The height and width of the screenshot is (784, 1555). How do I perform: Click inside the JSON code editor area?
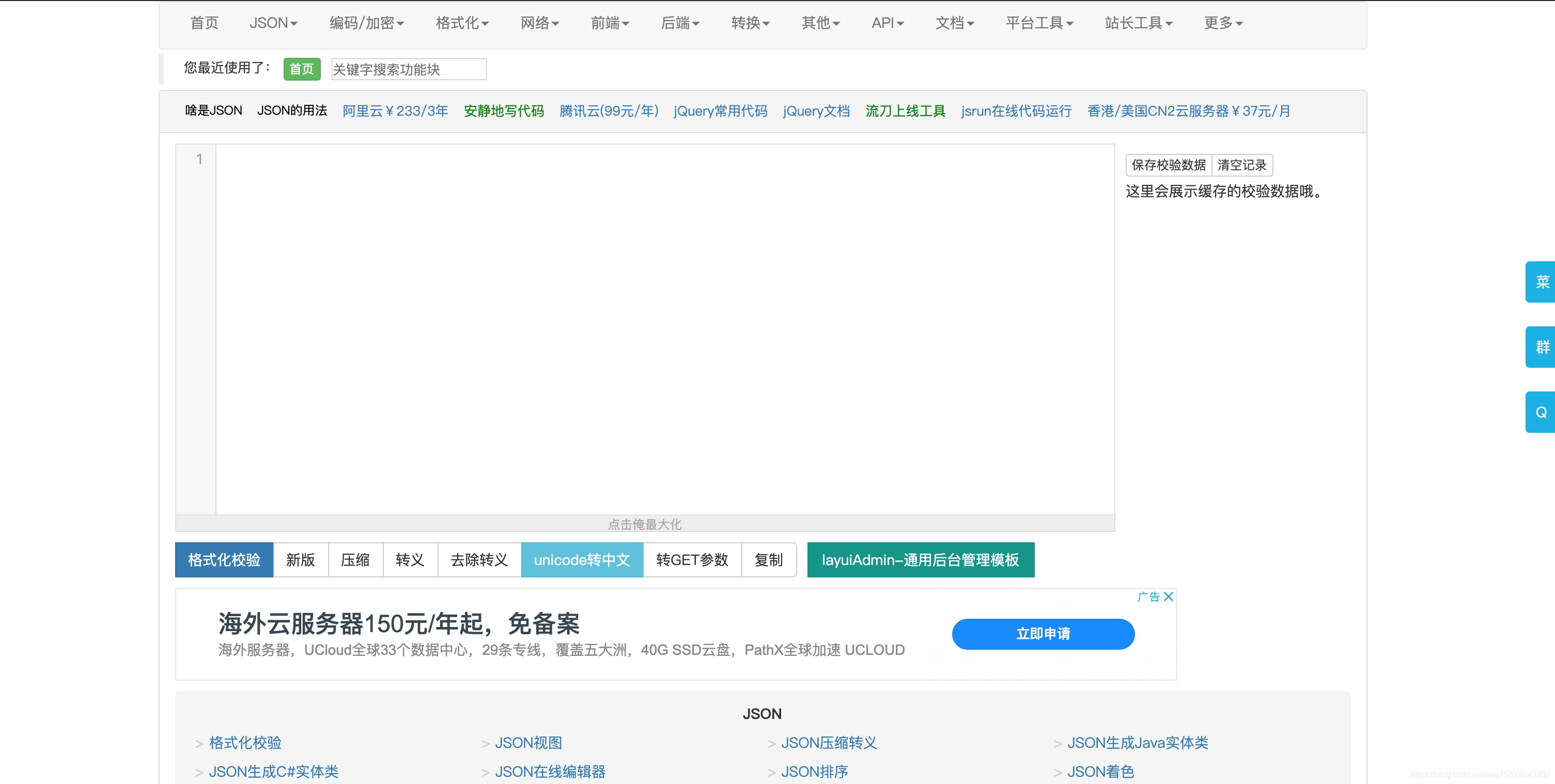click(665, 329)
